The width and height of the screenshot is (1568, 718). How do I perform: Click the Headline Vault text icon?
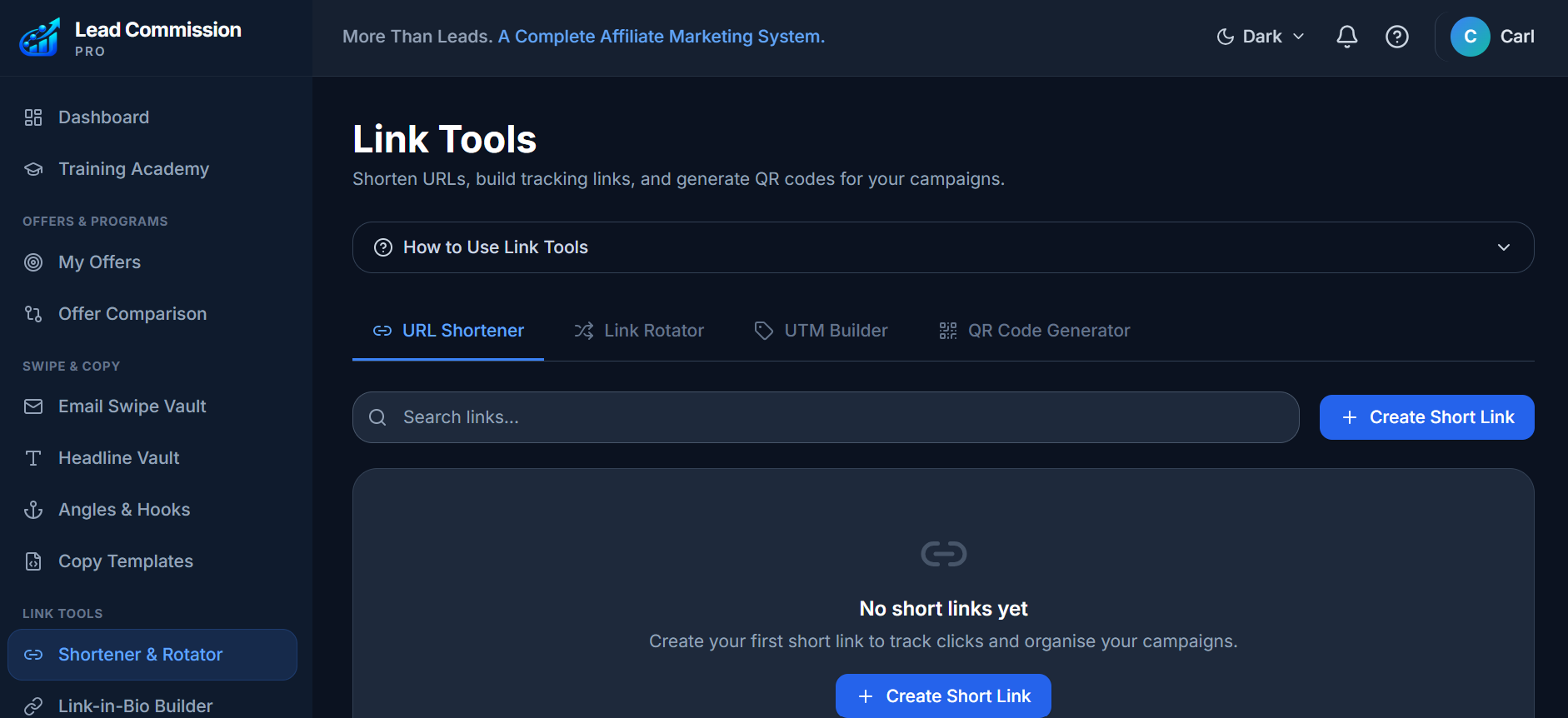[x=33, y=458]
